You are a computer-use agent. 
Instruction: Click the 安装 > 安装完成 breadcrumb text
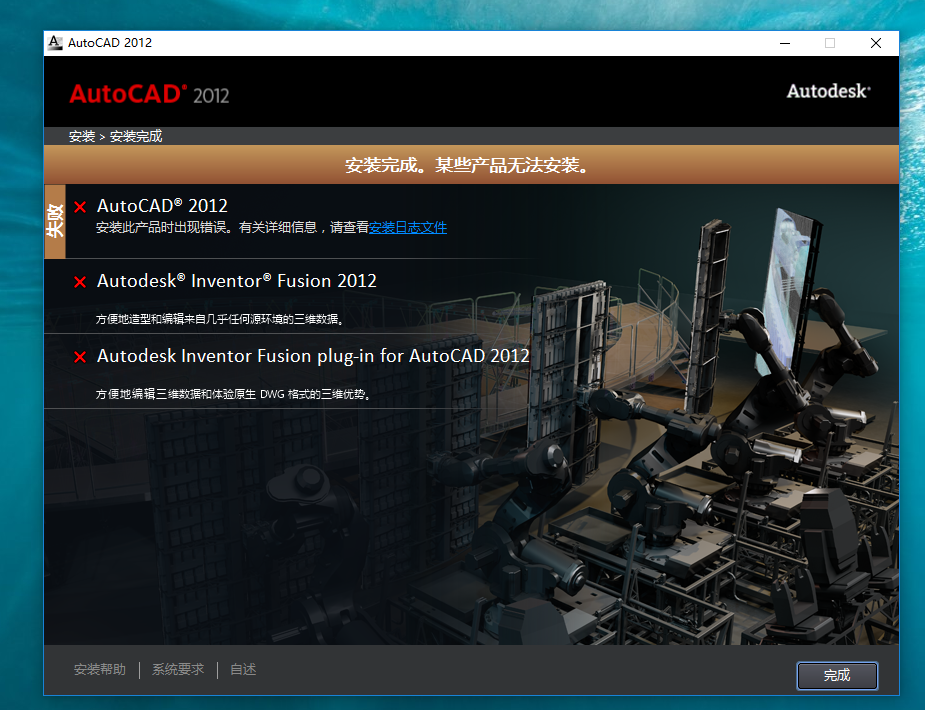pyautogui.click(x=116, y=136)
